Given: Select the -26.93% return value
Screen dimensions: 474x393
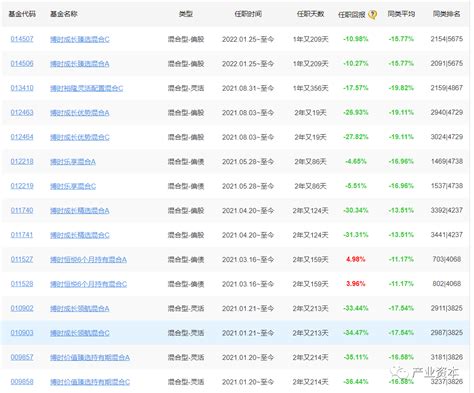Looking at the screenshot, I should (x=356, y=112).
